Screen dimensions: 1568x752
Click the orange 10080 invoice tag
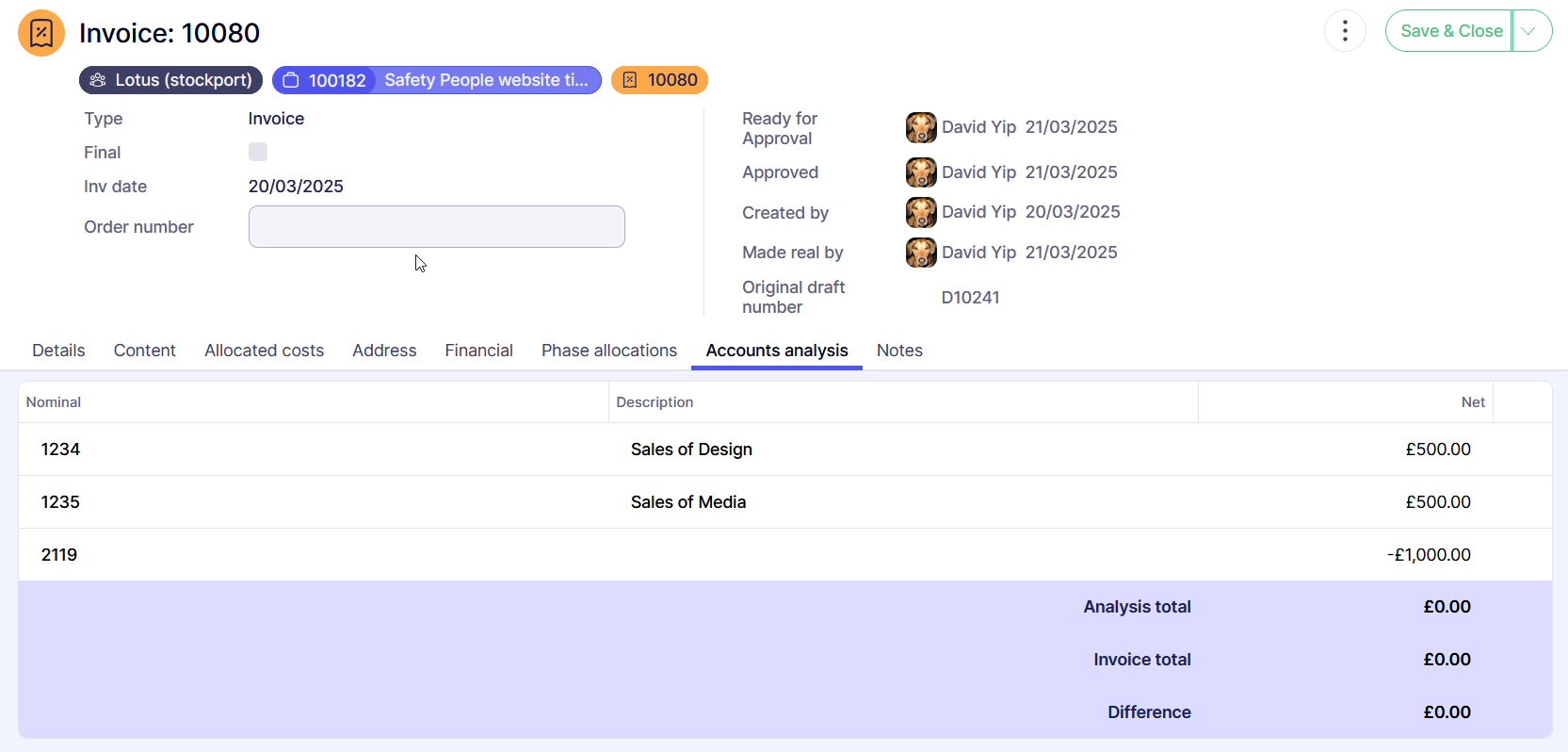[659, 80]
